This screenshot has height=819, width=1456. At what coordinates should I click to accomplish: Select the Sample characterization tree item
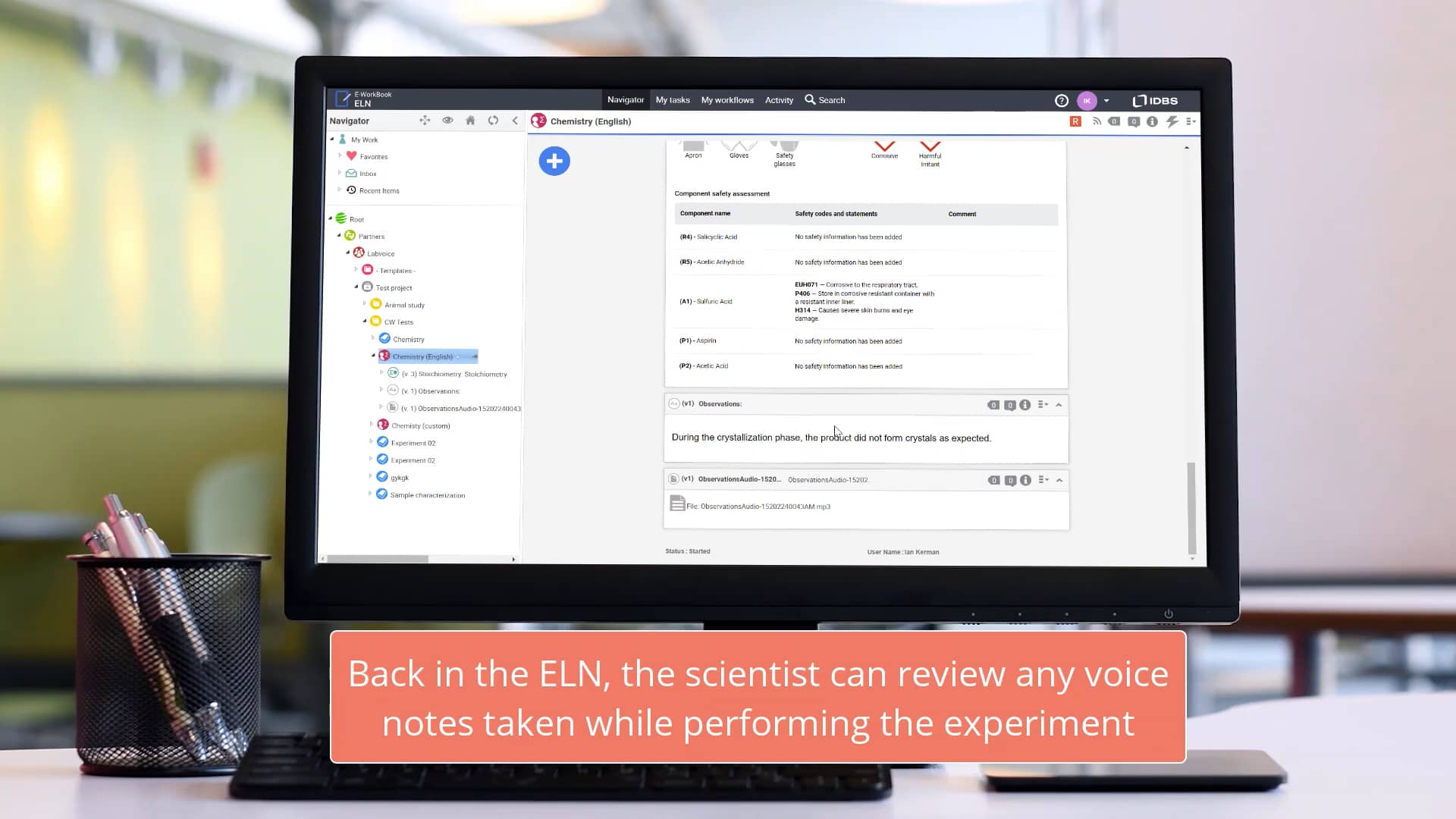click(x=428, y=494)
